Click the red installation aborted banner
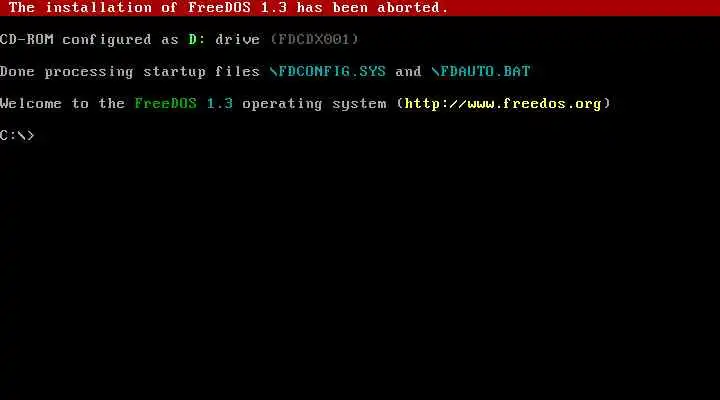720x400 pixels. click(x=360, y=8)
